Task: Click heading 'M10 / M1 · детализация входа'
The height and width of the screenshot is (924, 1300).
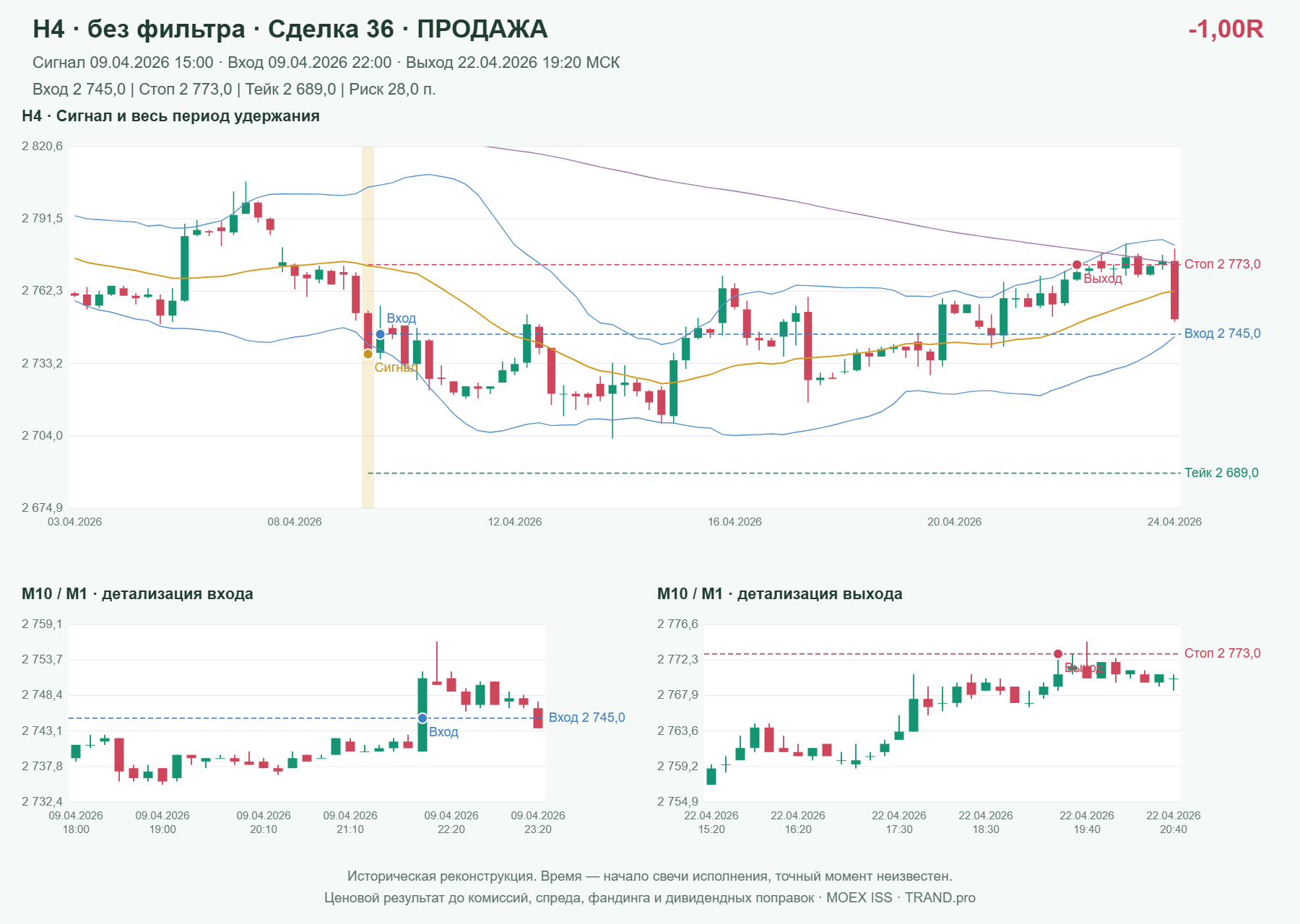Action: point(137,594)
